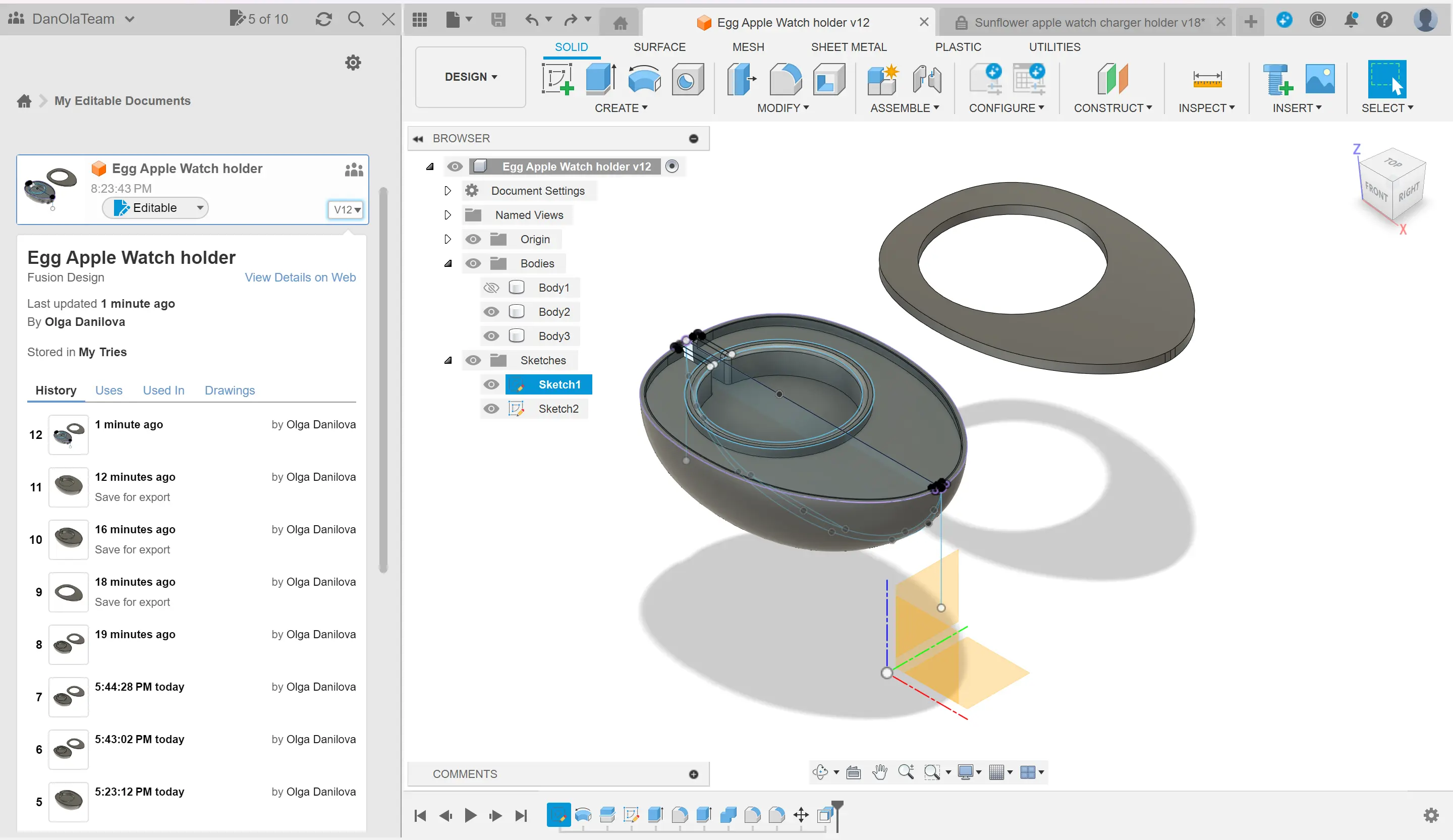This screenshot has height=840, width=1453.
Task: Toggle visibility of Origin folder
Action: click(x=473, y=239)
